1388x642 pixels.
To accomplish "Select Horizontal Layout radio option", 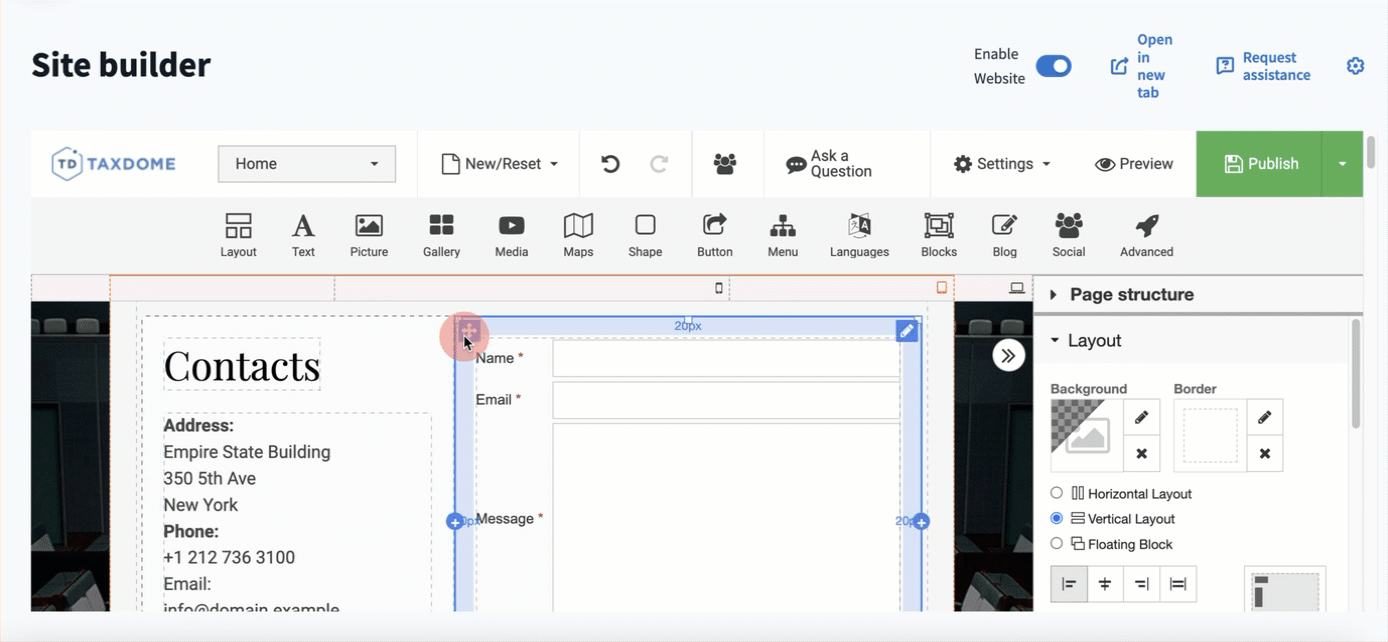I will point(1057,493).
